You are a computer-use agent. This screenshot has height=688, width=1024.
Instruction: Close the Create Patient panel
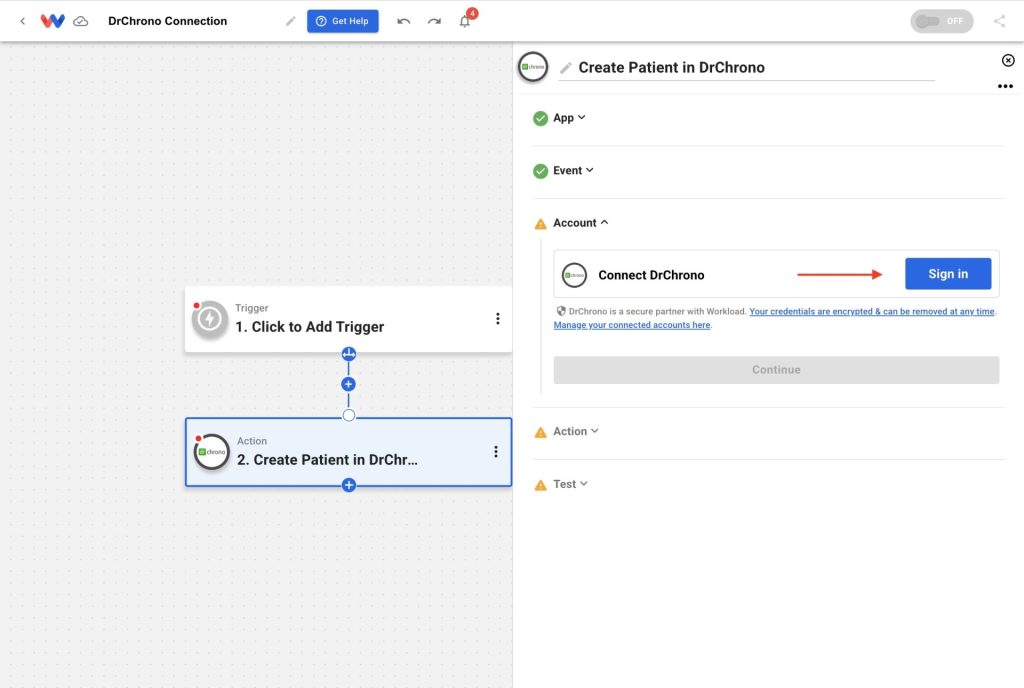tap(1008, 60)
